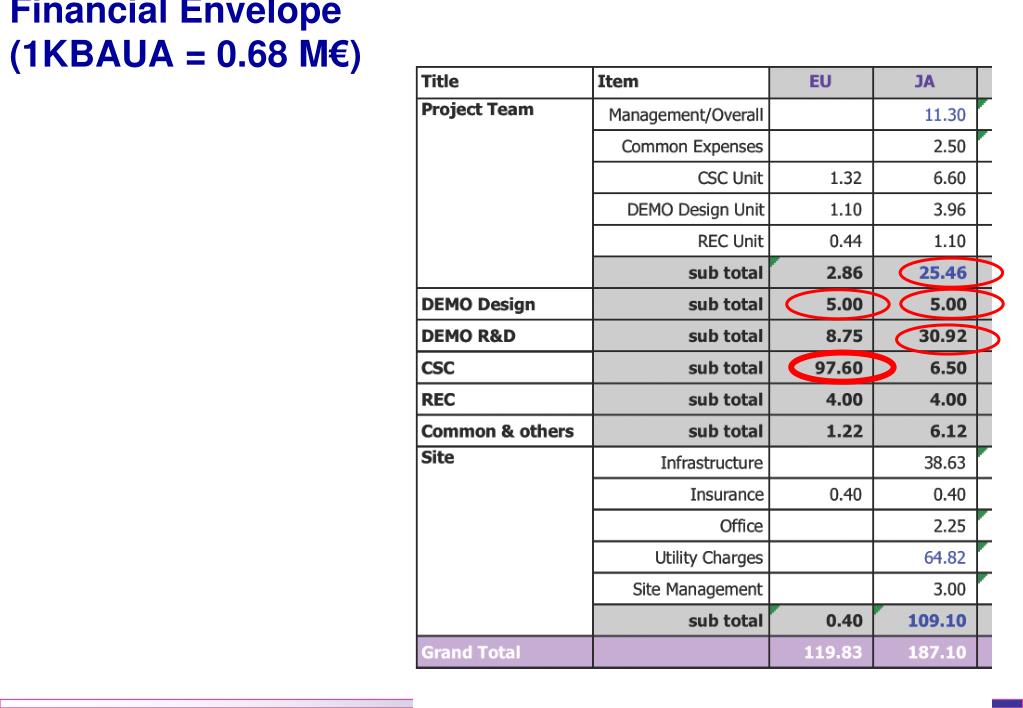
Task: Click the slide title line "(1KBAUA = 0.68 M€)"
Action: 185,54
